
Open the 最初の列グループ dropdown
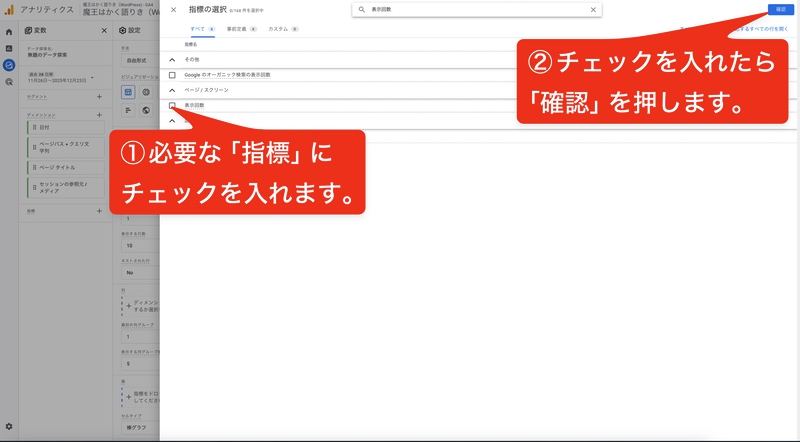pyautogui.click(x=140, y=337)
